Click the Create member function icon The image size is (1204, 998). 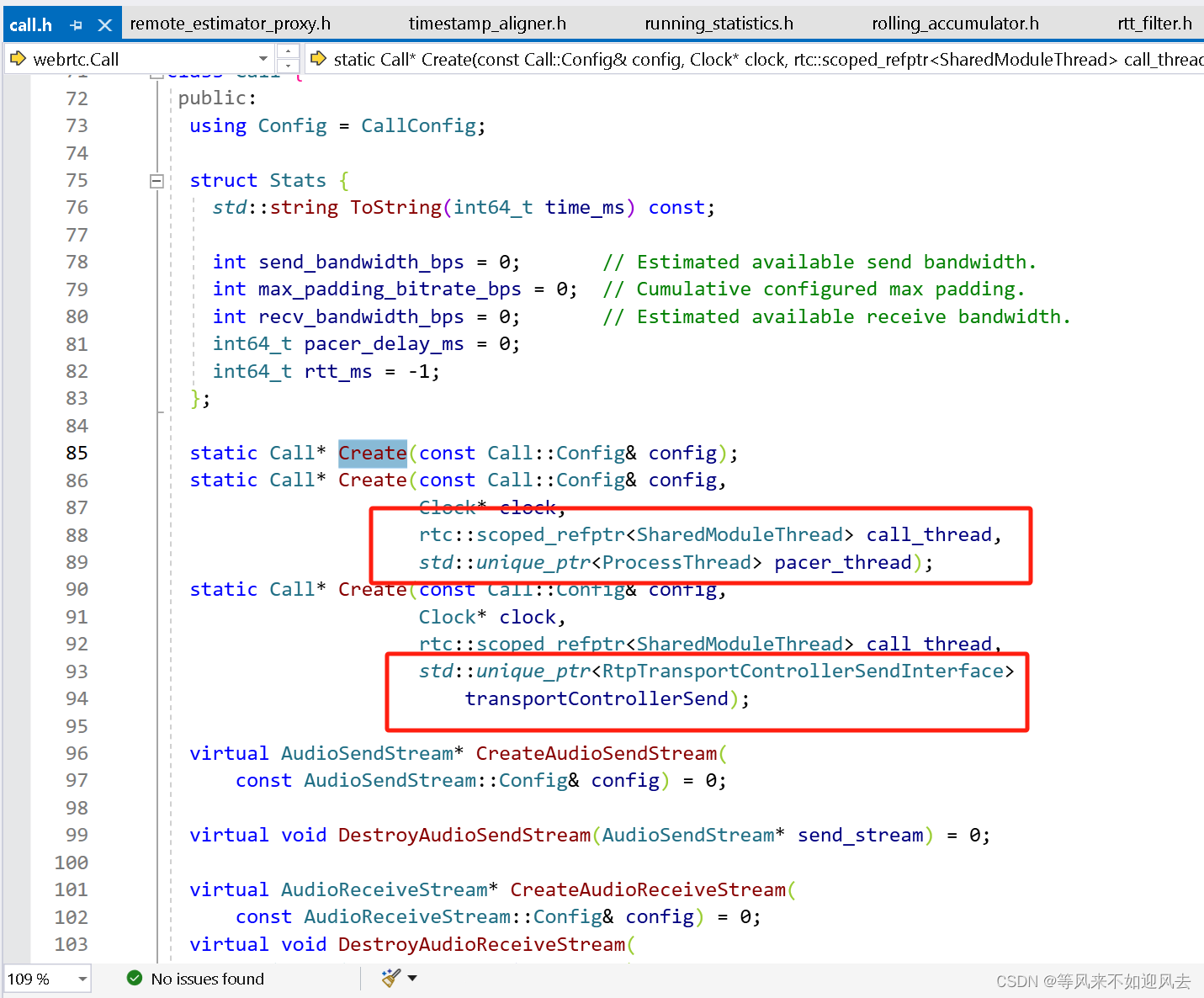coord(318,59)
